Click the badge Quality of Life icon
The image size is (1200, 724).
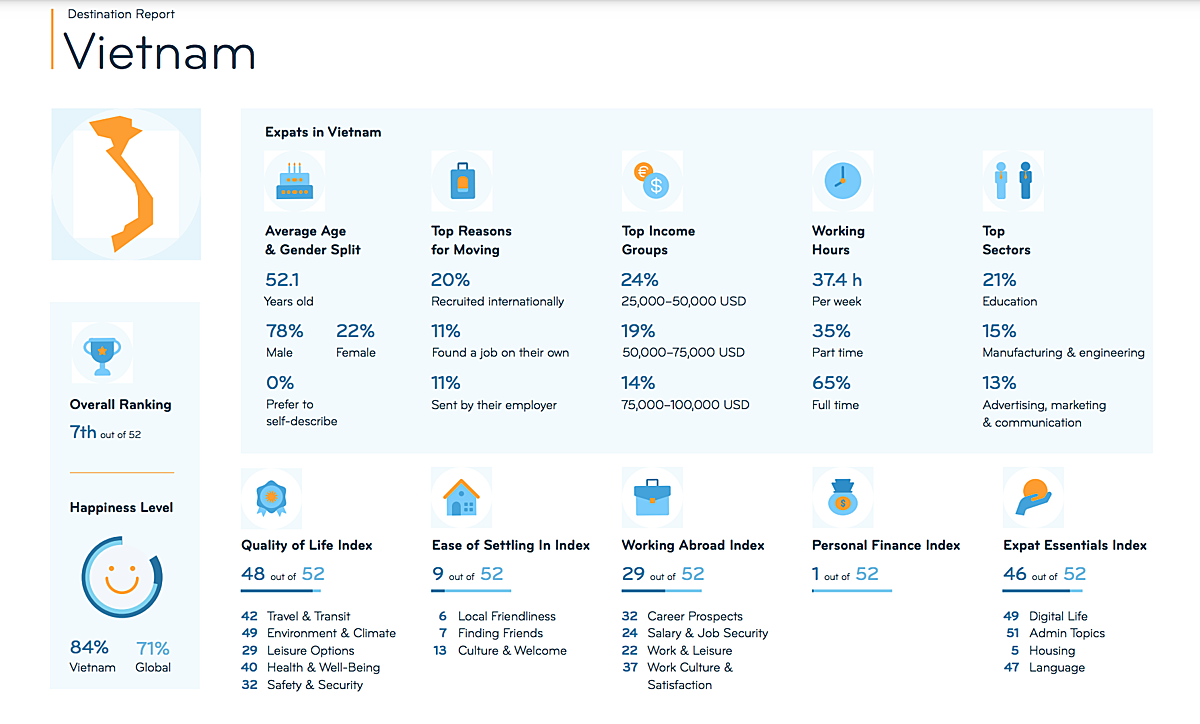point(271,497)
